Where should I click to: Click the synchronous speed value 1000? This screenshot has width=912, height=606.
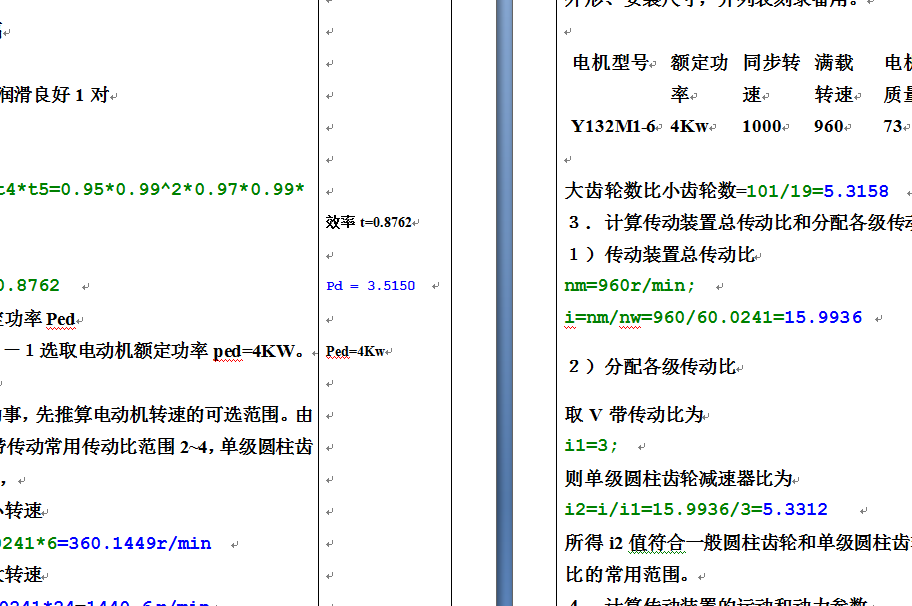(x=761, y=126)
